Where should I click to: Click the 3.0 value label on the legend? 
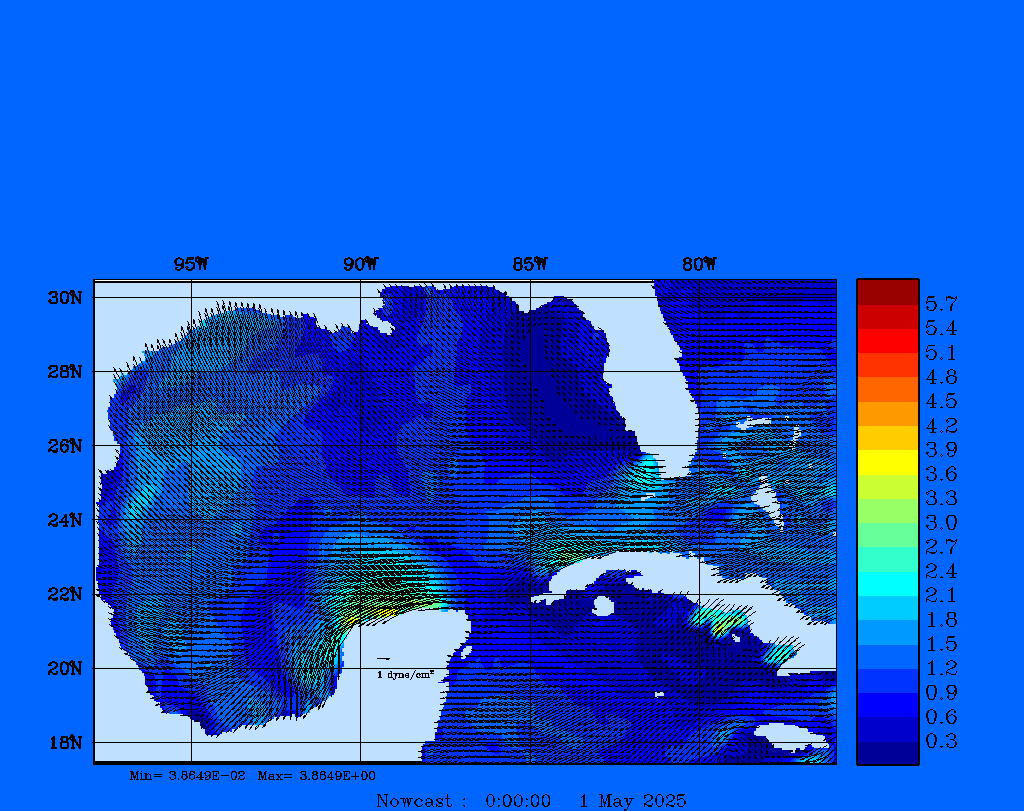[x=940, y=522]
